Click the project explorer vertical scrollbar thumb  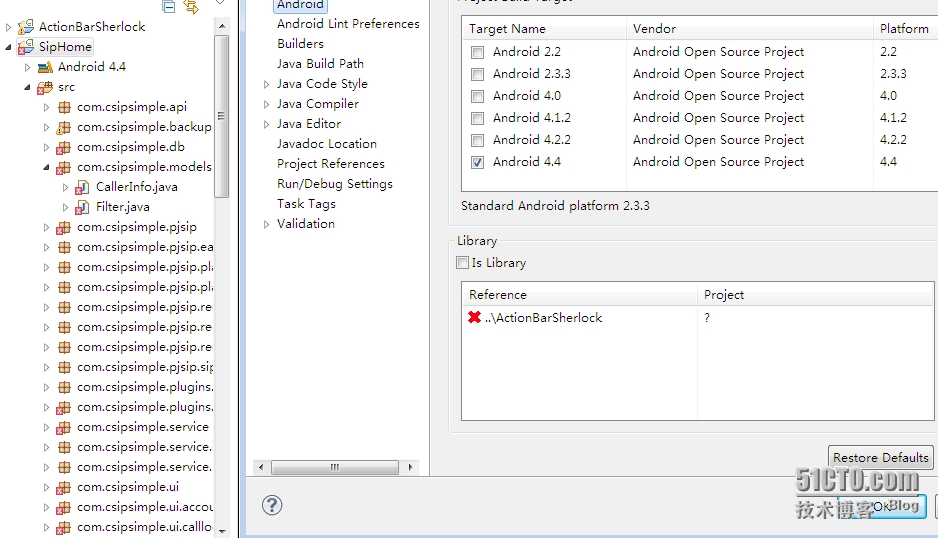point(221,116)
